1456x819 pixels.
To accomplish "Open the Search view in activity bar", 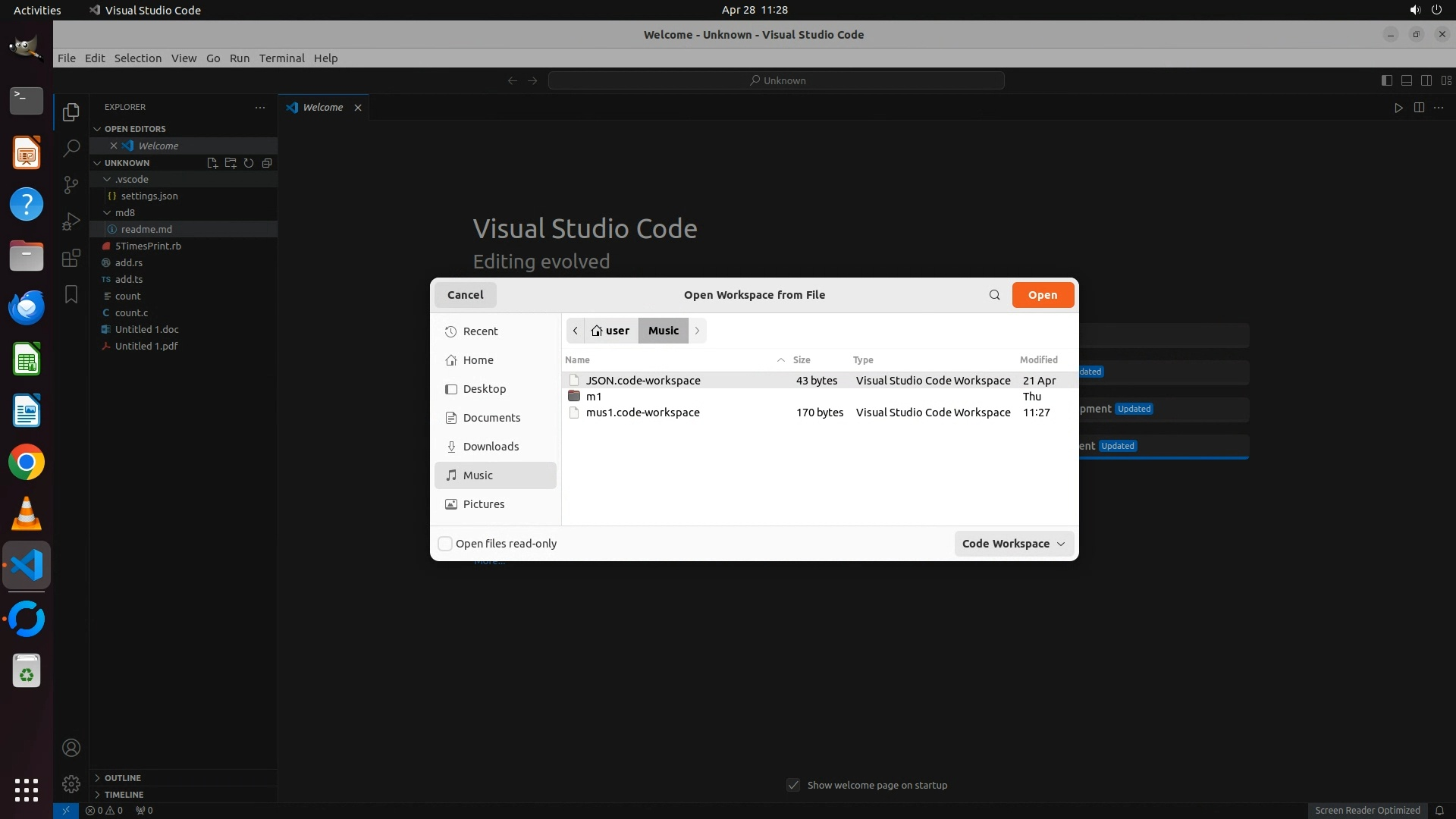I will [x=71, y=148].
